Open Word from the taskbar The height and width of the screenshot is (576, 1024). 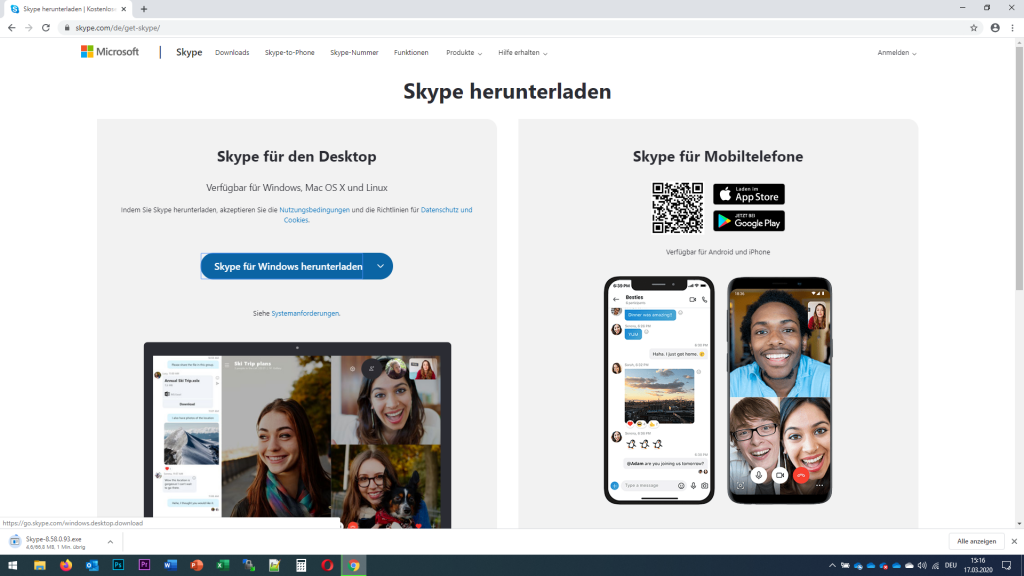tap(170, 566)
